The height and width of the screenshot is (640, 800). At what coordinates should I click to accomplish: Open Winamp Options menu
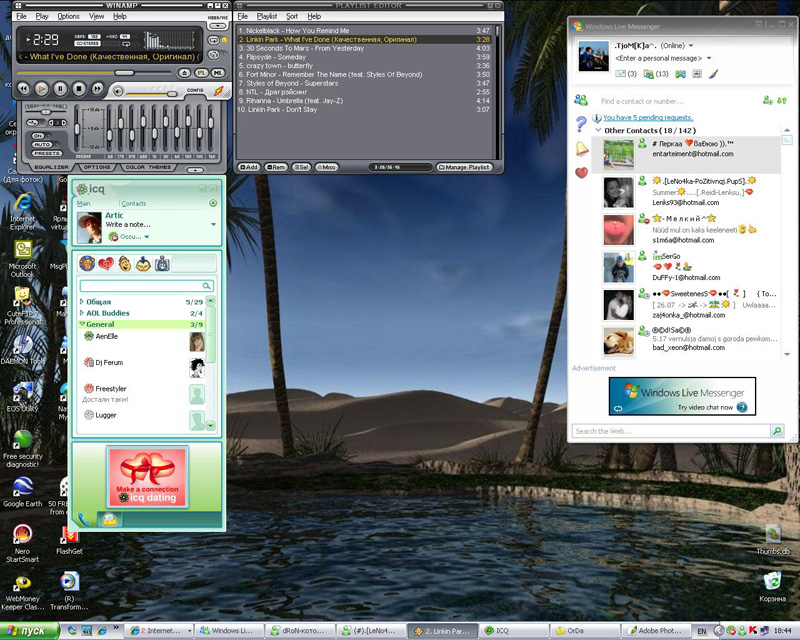point(68,16)
